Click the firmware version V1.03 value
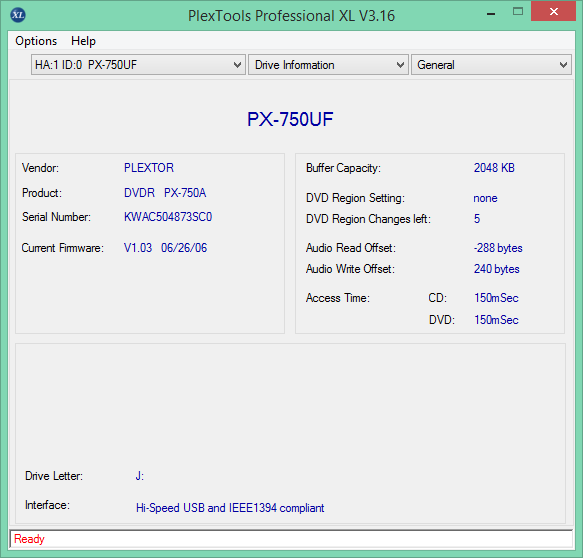Screen dimensions: 583x558 click(x=138, y=248)
